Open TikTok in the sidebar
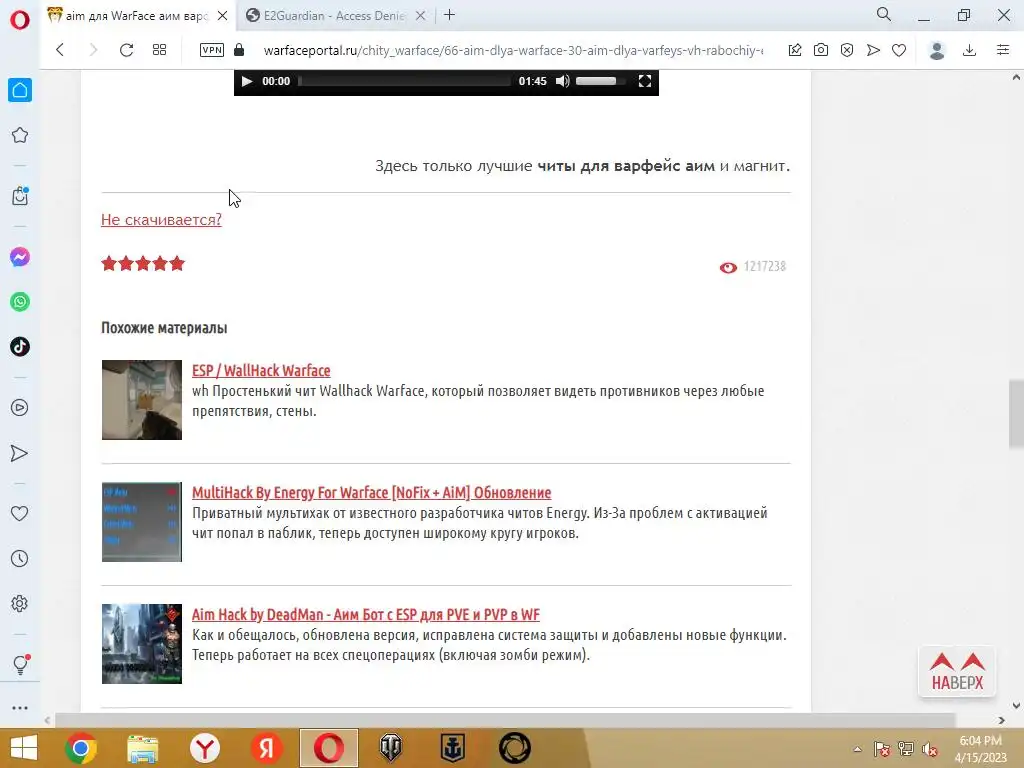1024x768 pixels. pos(20,347)
